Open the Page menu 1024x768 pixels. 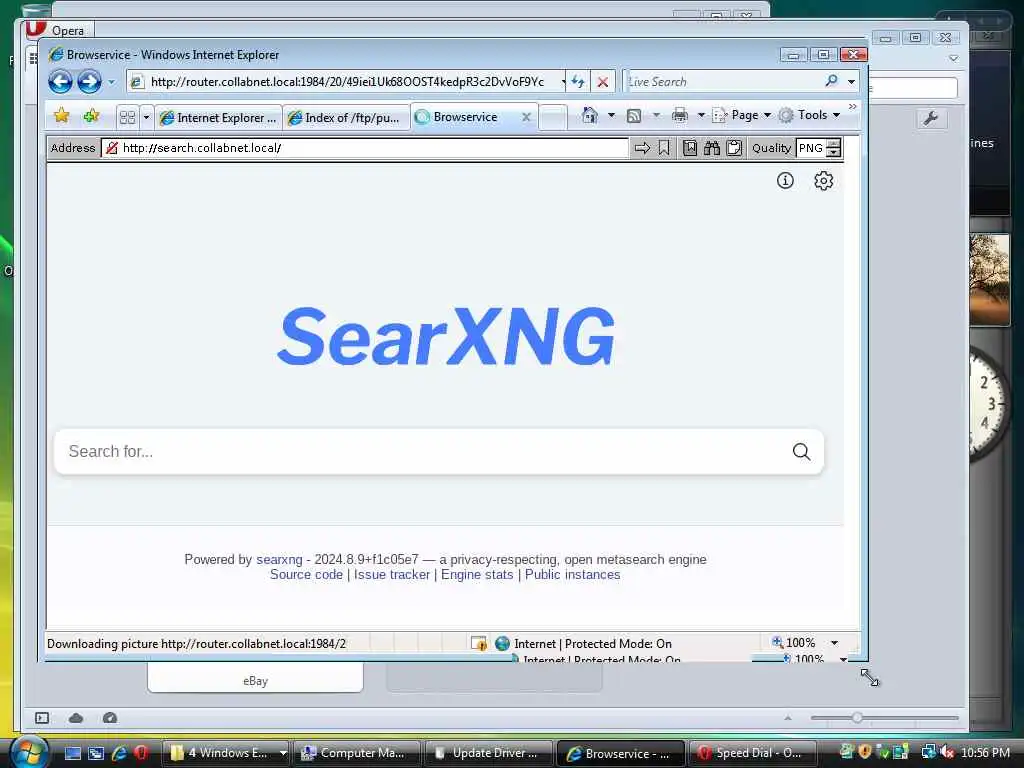tap(741, 115)
